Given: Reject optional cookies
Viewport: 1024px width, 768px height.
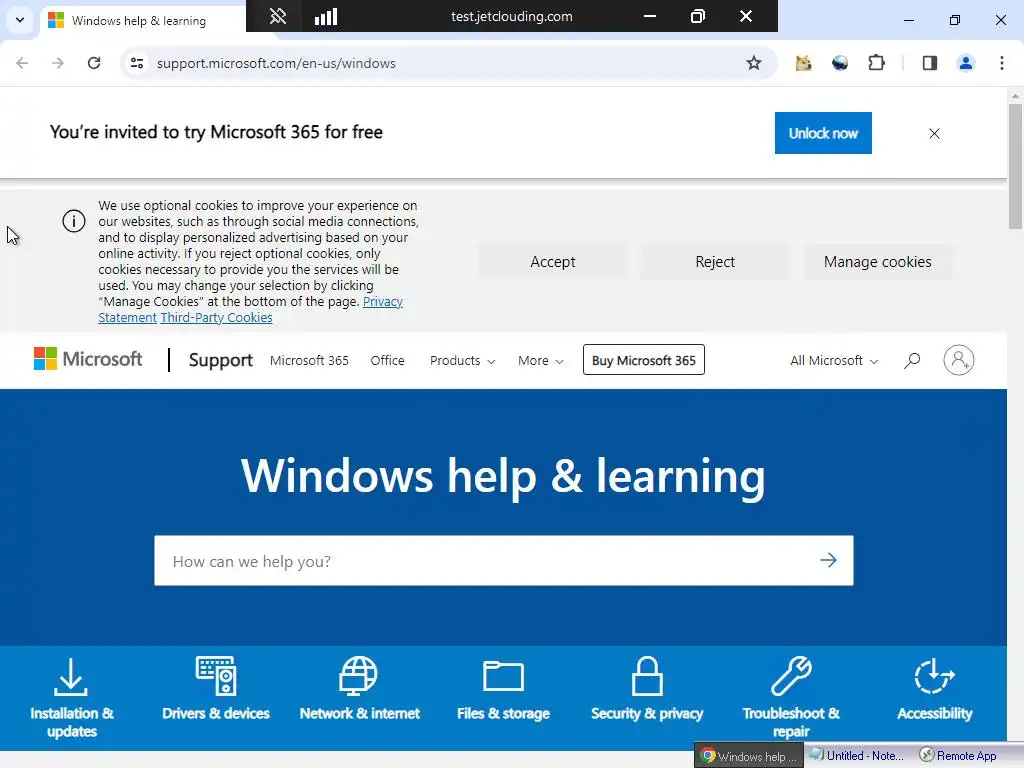Looking at the screenshot, I should click(x=715, y=262).
